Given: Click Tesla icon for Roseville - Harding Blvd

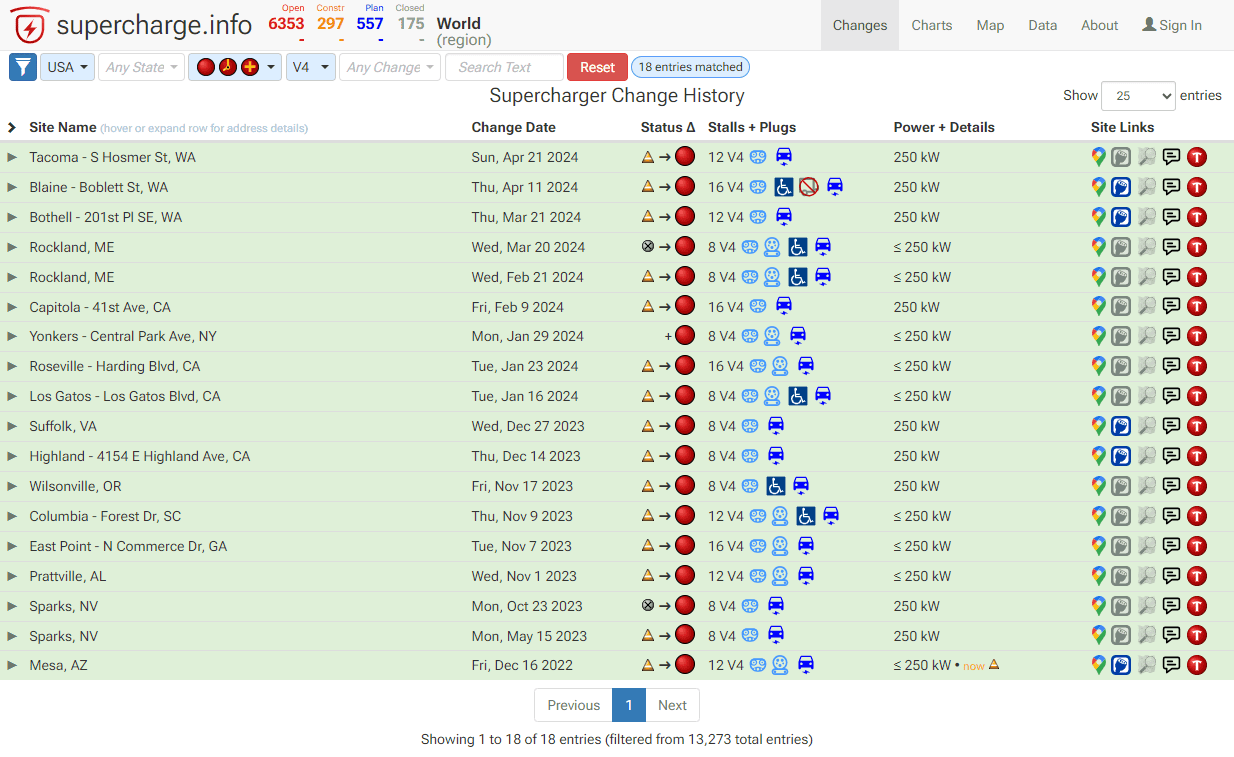Looking at the screenshot, I should pos(1196,366).
